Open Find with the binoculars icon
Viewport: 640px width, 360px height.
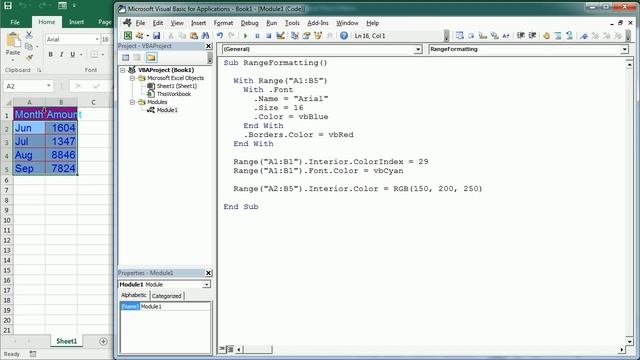coord(205,36)
